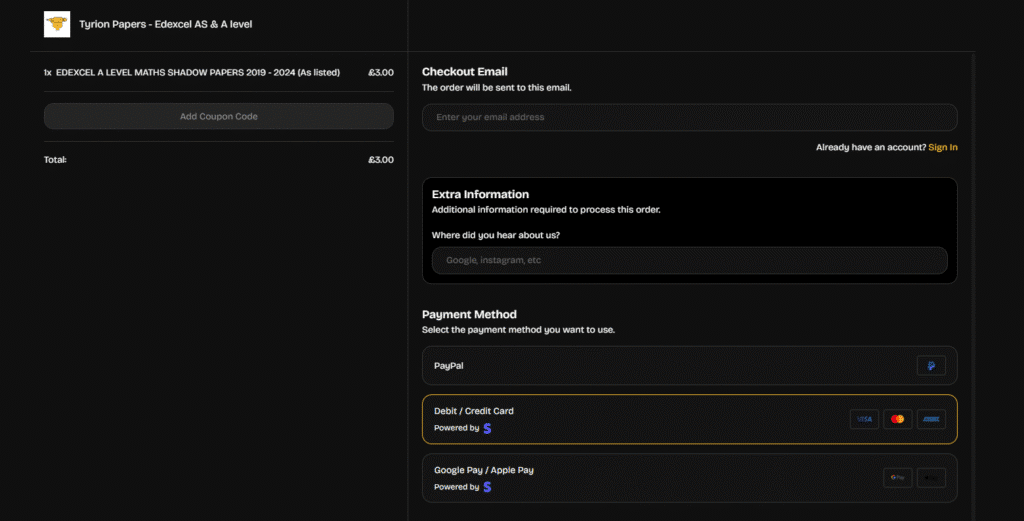This screenshot has height=521, width=1024.
Task: Open the Sign In link
Action: (942, 147)
